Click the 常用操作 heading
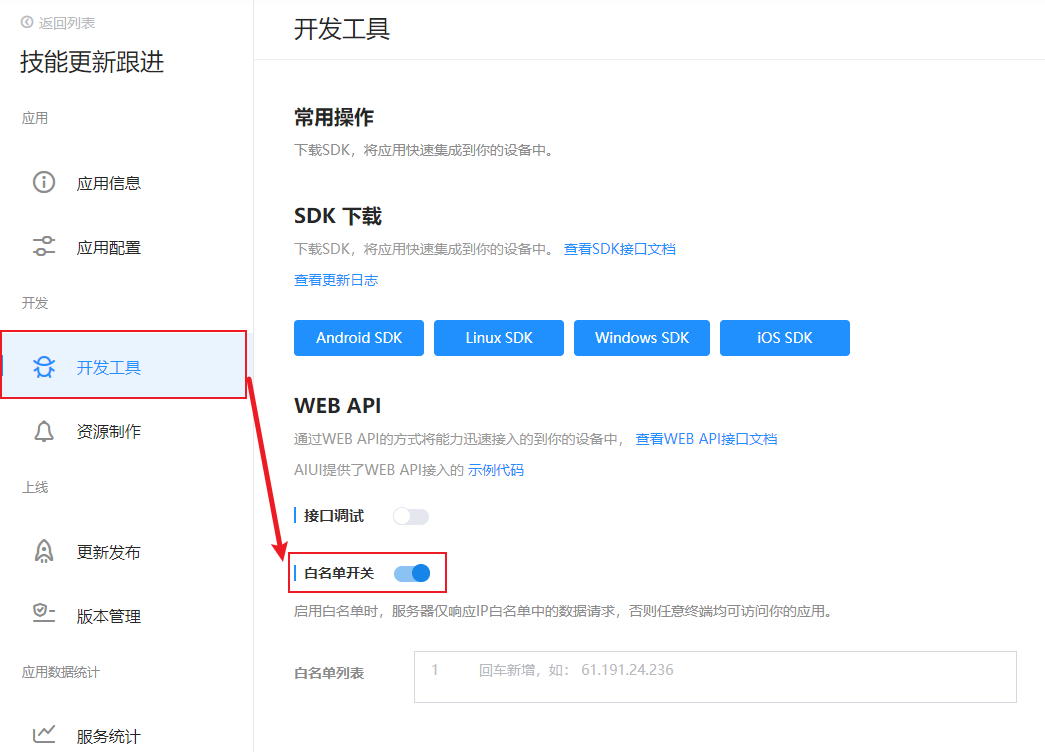The height and width of the screenshot is (752, 1045). 334,117
